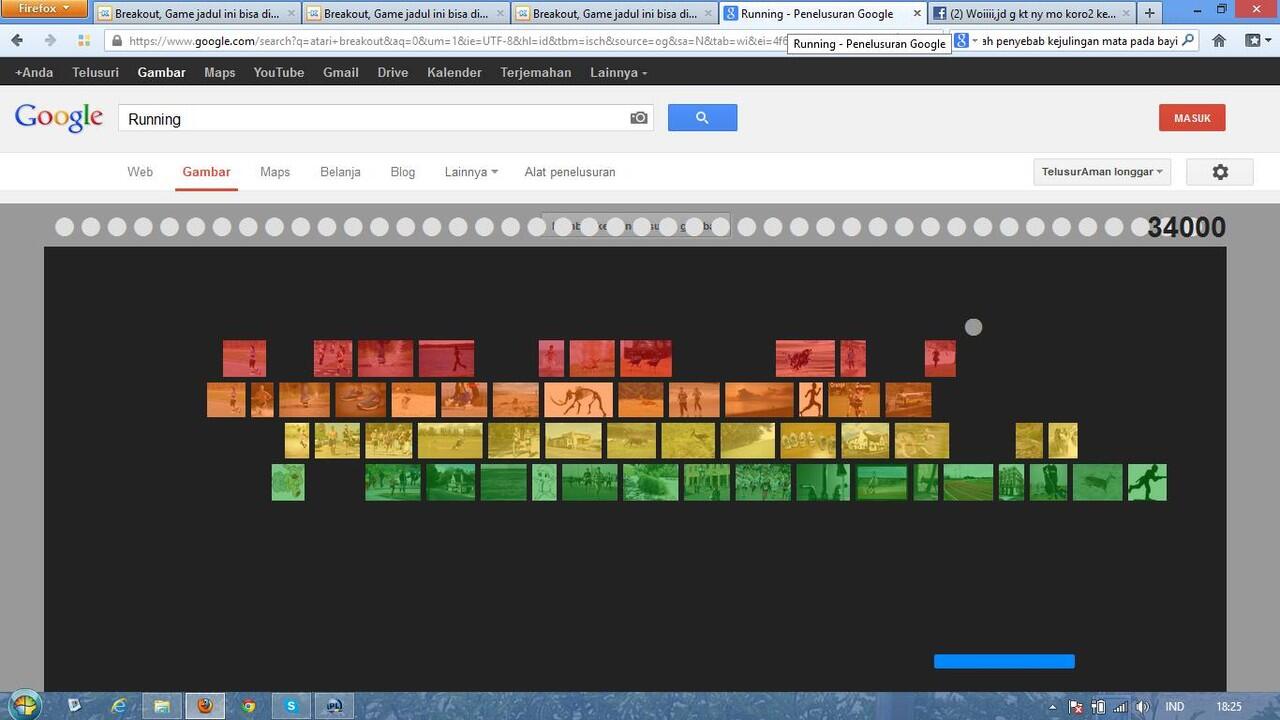This screenshot has height=720, width=1280.
Task: Open Maps in the black Google bar
Action: [220, 73]
